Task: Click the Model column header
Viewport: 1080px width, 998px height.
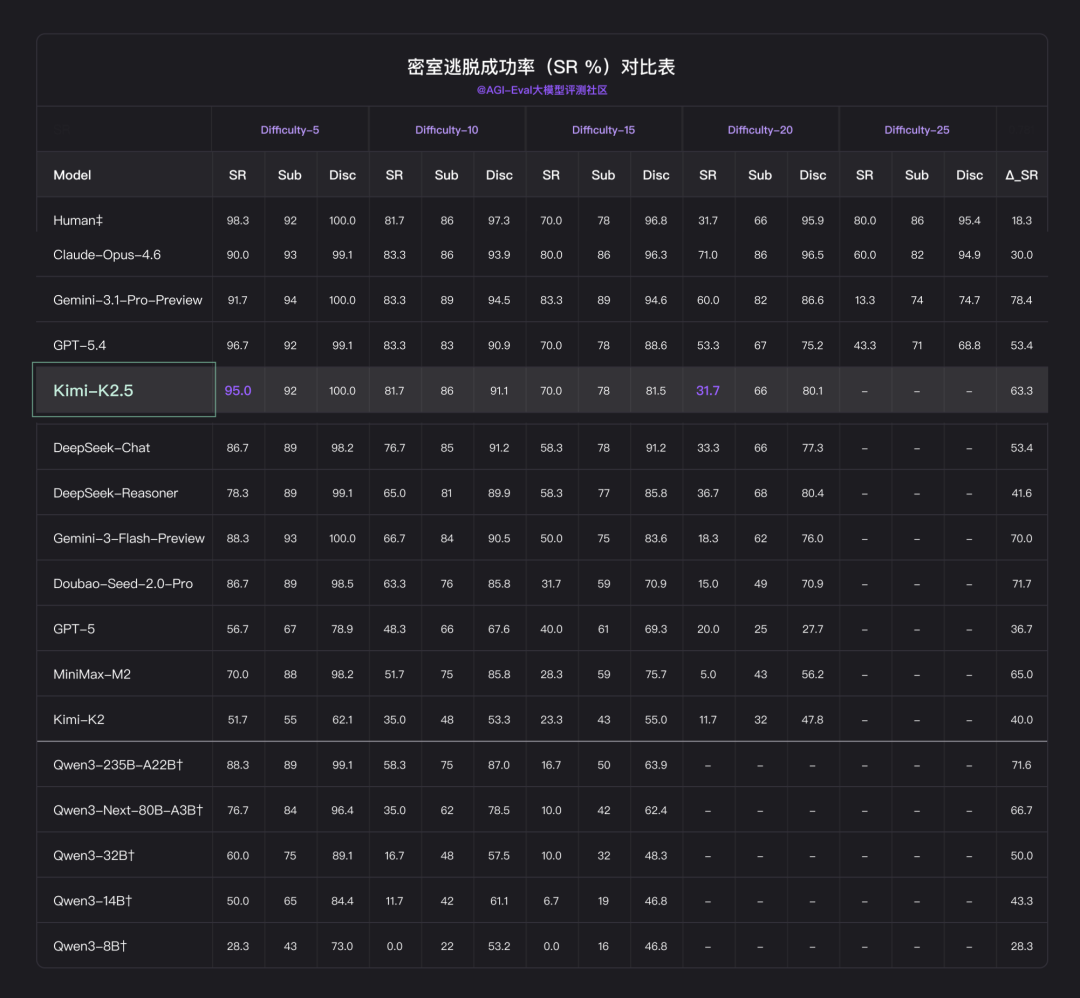Action: click(72, 175)
